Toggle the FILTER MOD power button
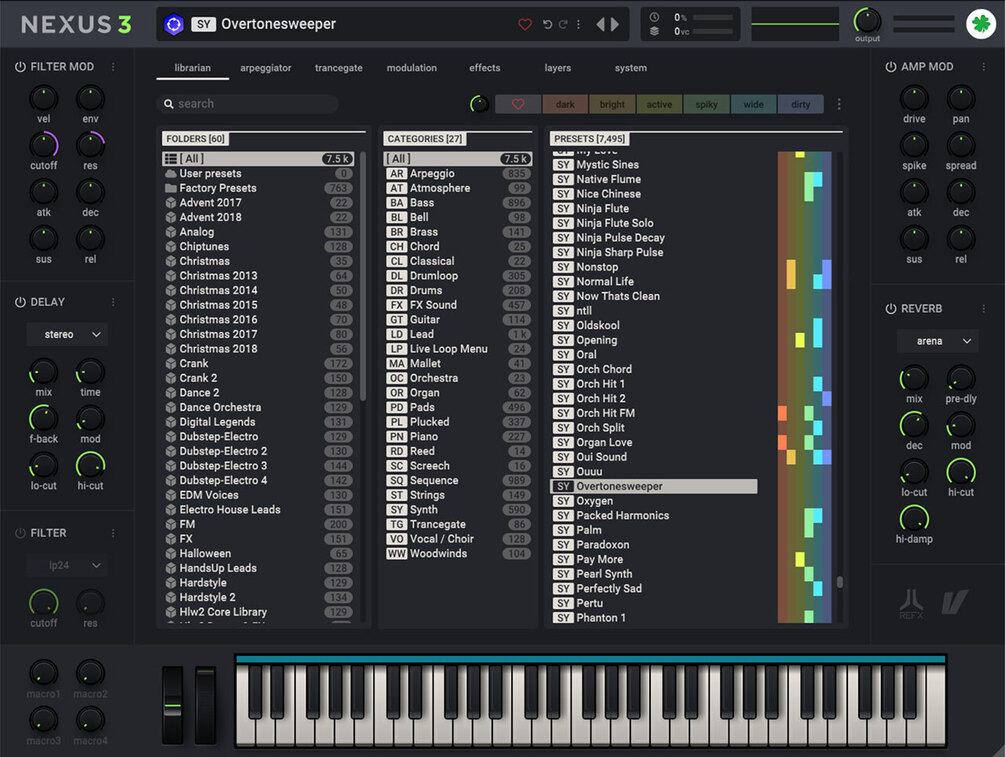1005x757 pixels. click(20, 67)
